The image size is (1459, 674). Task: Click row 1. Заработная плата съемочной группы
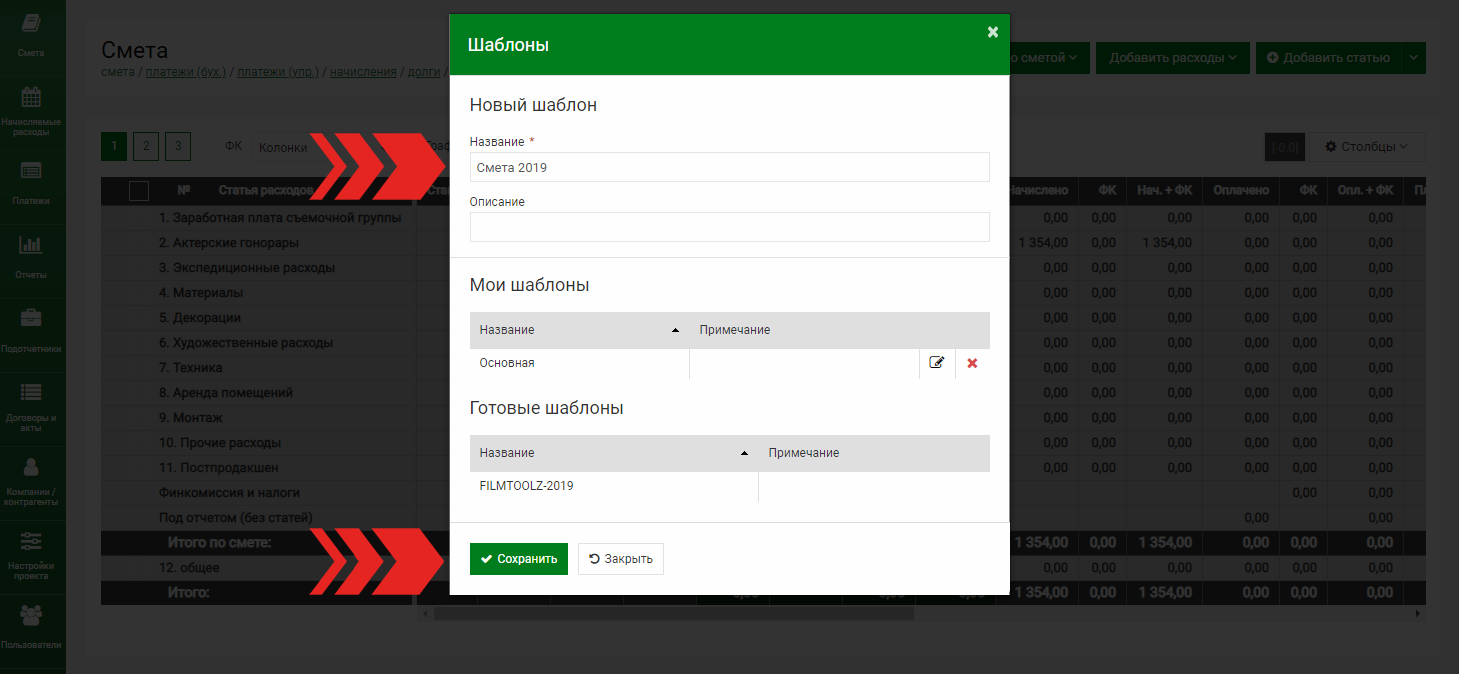(280, 217)
